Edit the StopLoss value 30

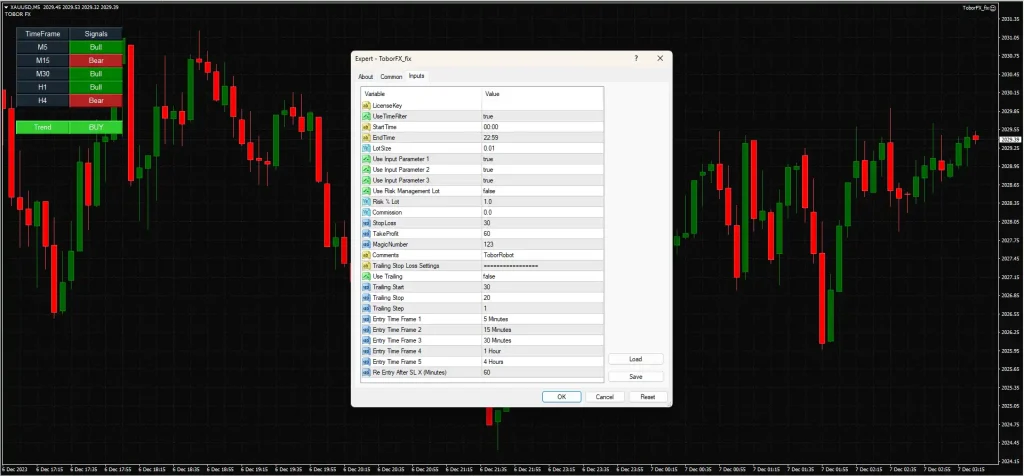(542, 223)
